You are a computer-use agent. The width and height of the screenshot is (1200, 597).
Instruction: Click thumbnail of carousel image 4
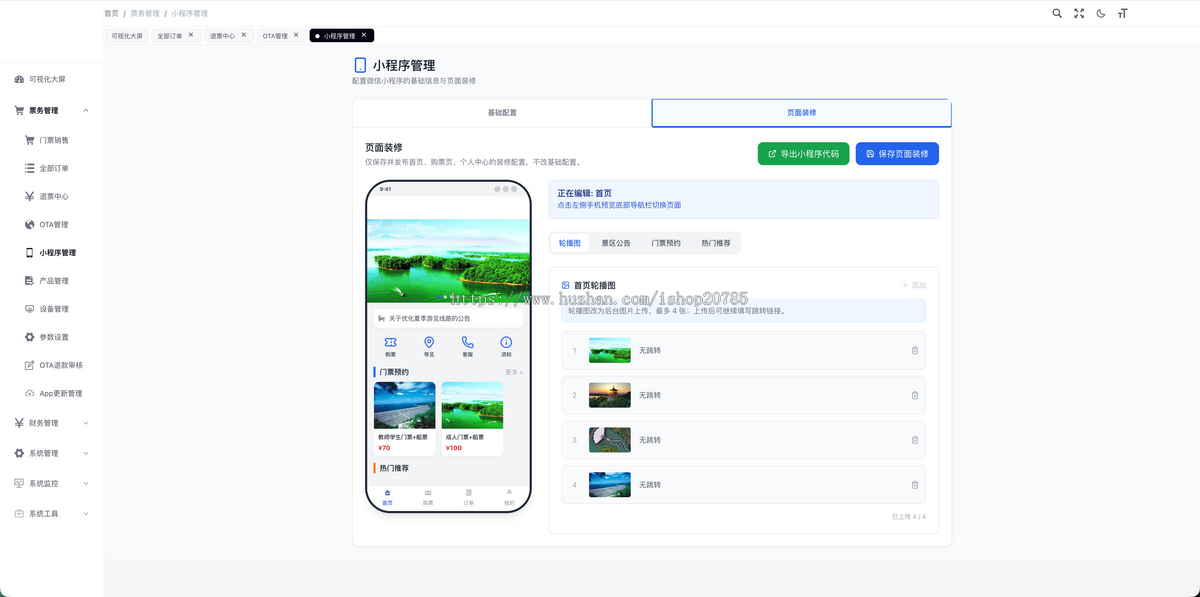[x=610, y=485]
